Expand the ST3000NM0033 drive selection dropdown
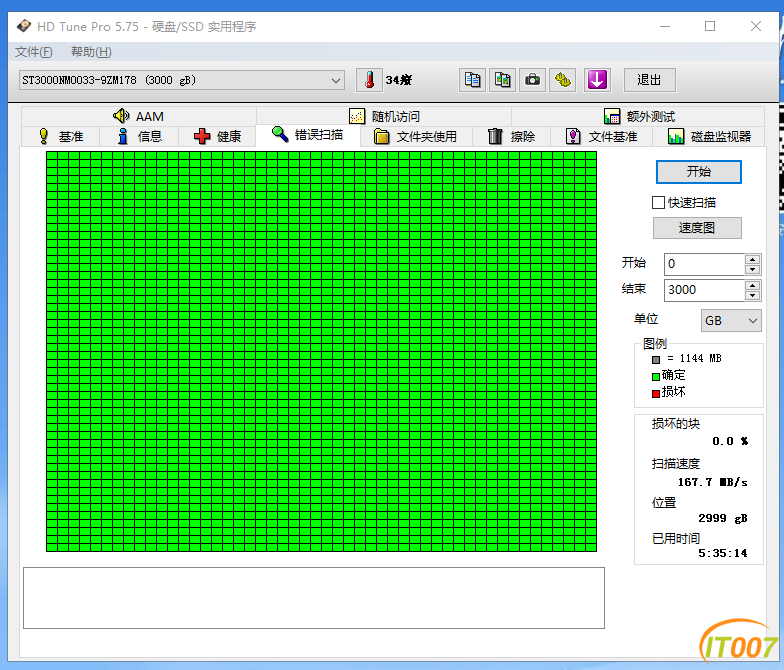 [x=335, y=80]
